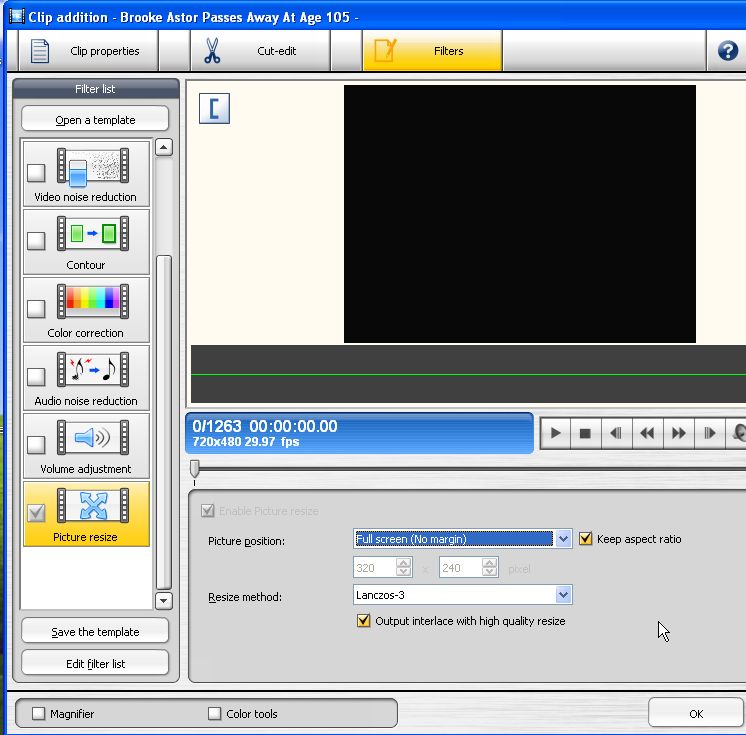Click the black video preview area
The height and width of the screenshot is (735, 746).
tap(520, 214)
